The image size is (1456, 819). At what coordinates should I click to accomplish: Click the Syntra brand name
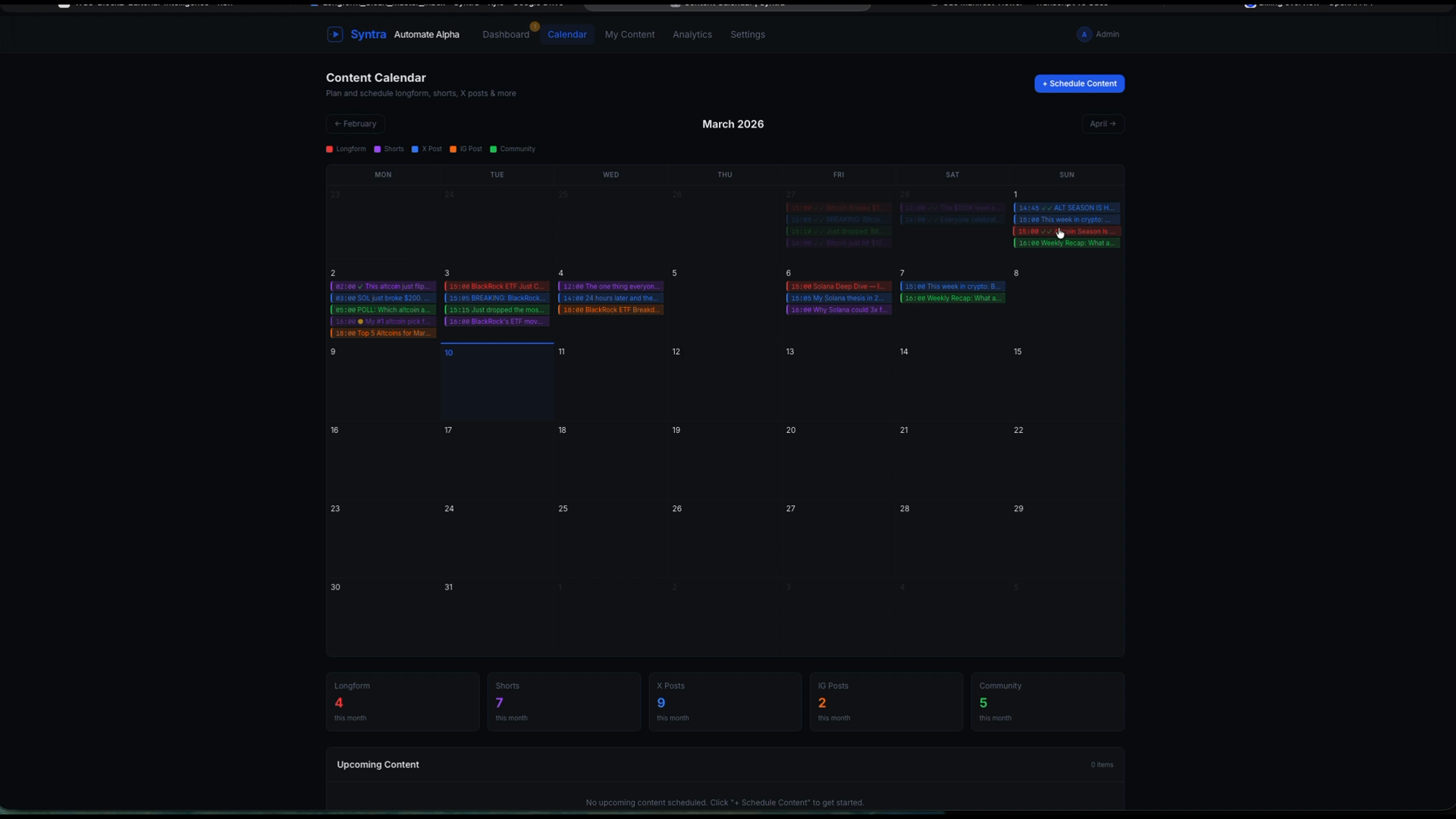coord(369,34)
